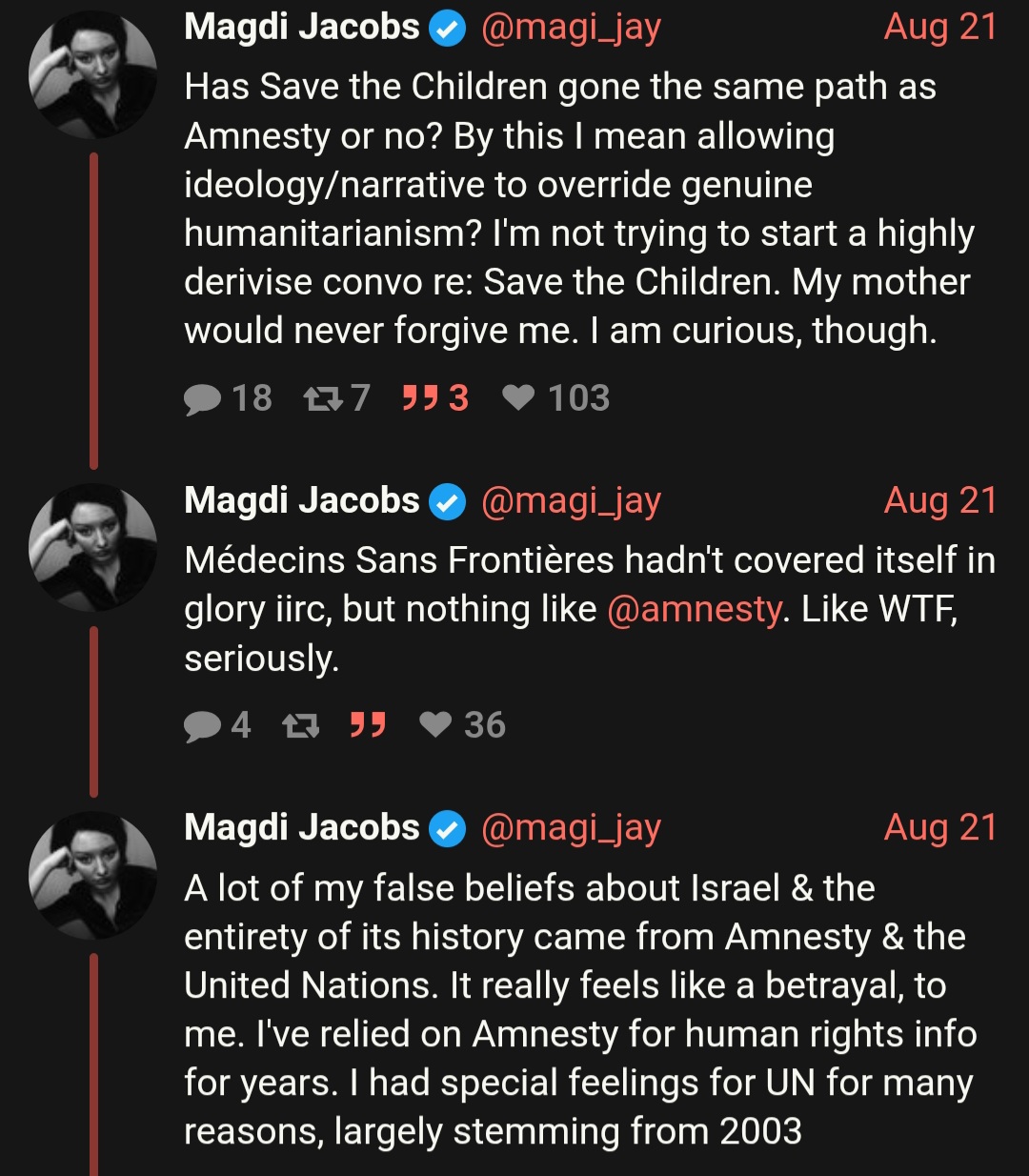
Task: Reply to the Save the Children tweet
Action: point(203,398)
